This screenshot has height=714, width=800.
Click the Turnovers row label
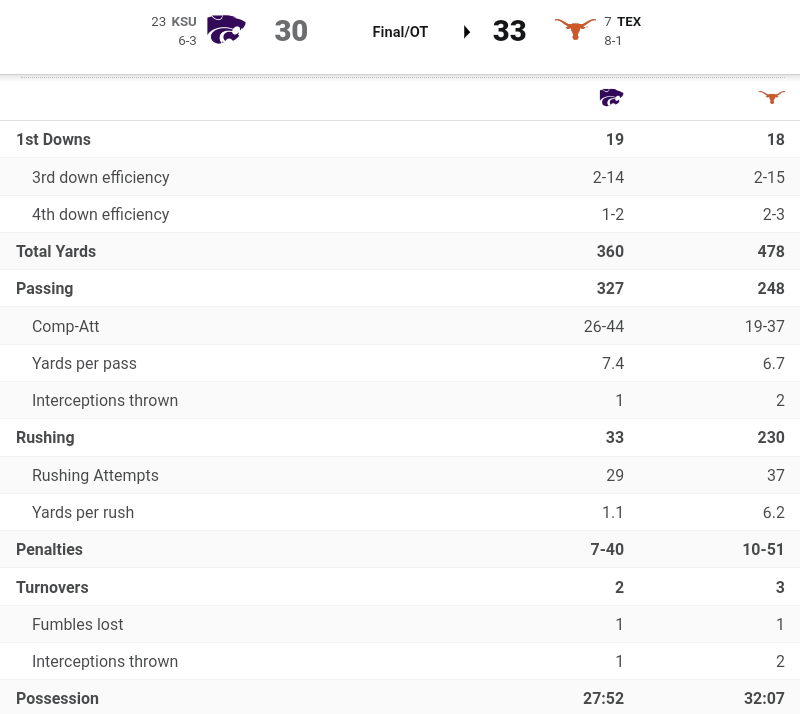[x=52, y=588]
